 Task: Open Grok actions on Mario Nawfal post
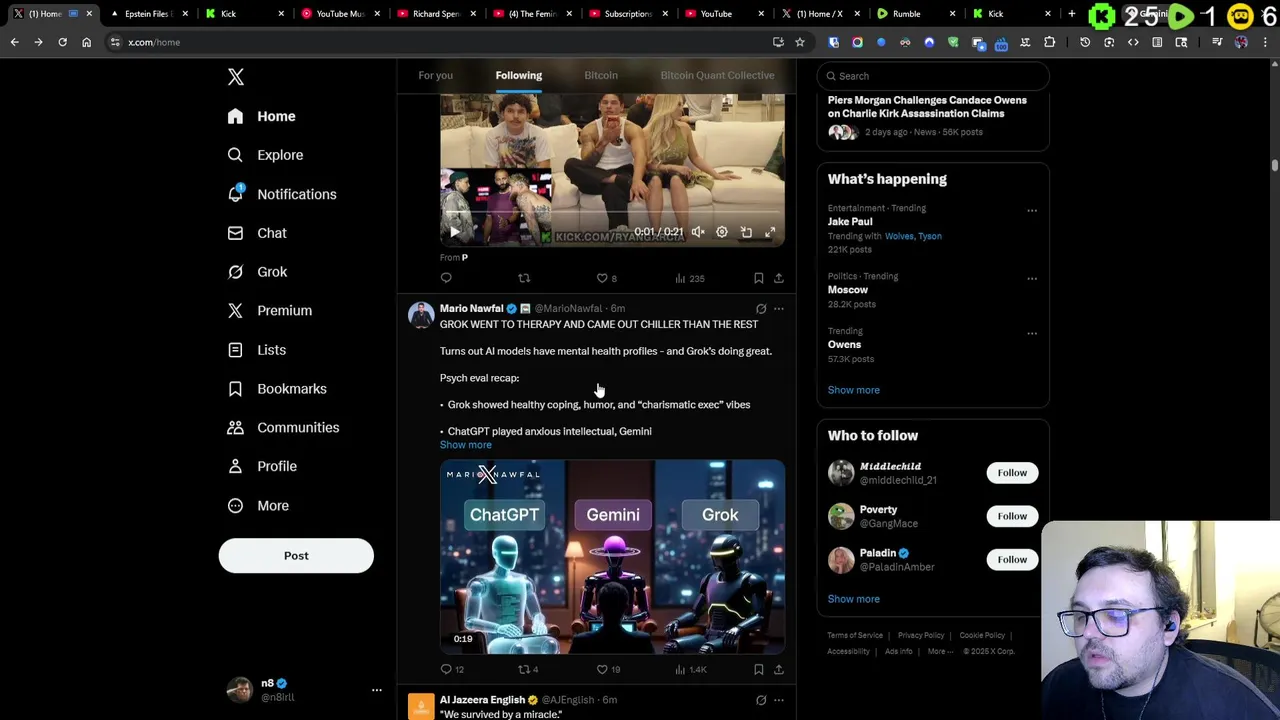point(761,309)
